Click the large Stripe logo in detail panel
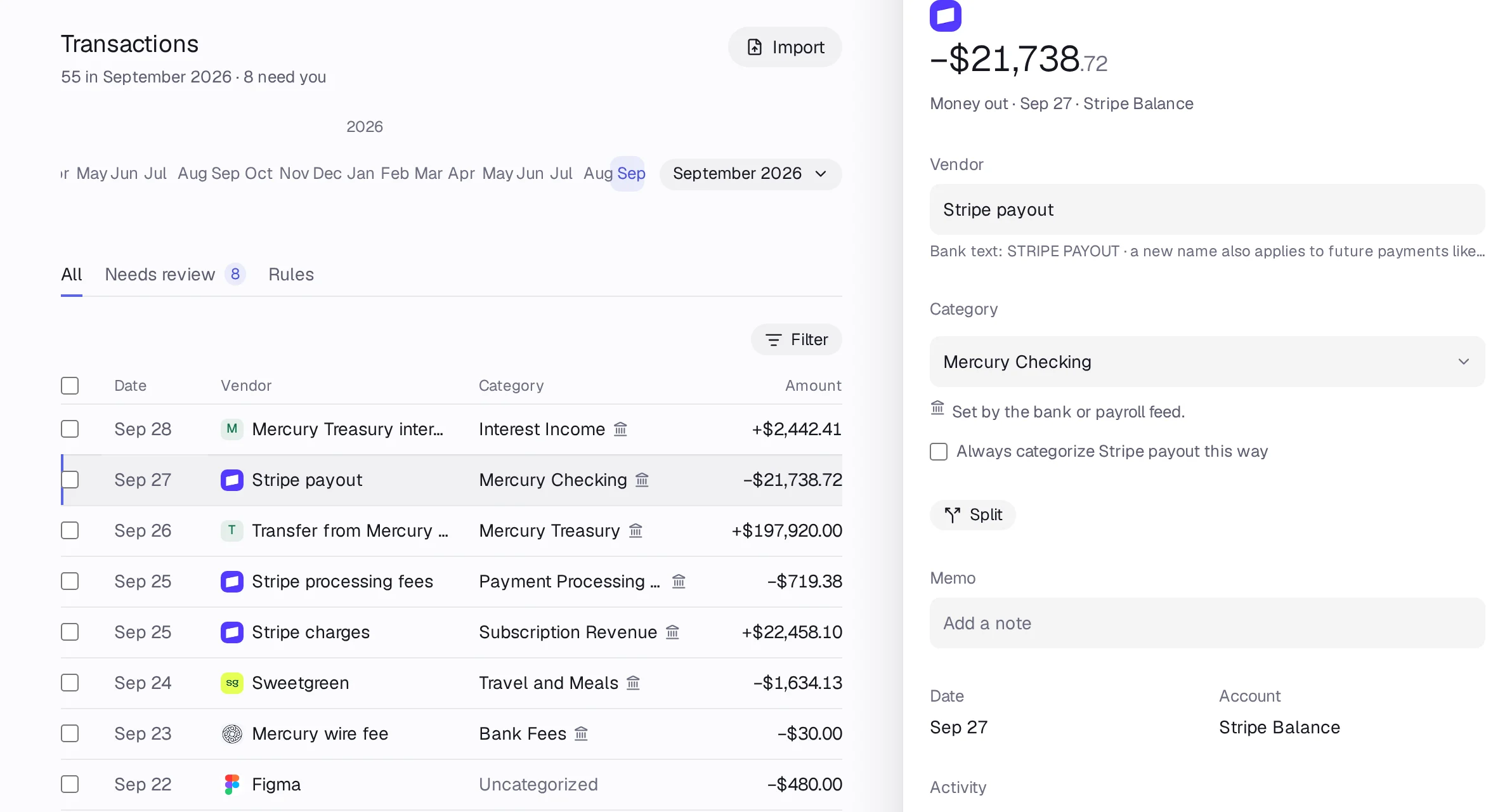The image size is (1512, 812). pos(945,15)
